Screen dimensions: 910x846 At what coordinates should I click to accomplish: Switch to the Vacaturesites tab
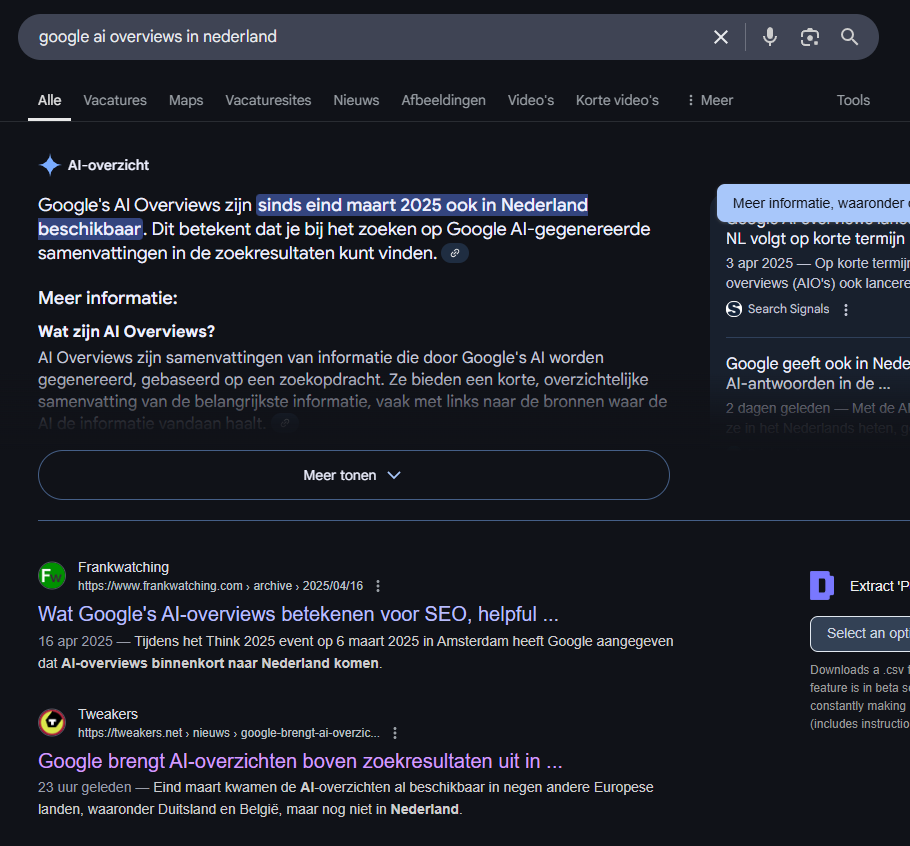(268, 100)
